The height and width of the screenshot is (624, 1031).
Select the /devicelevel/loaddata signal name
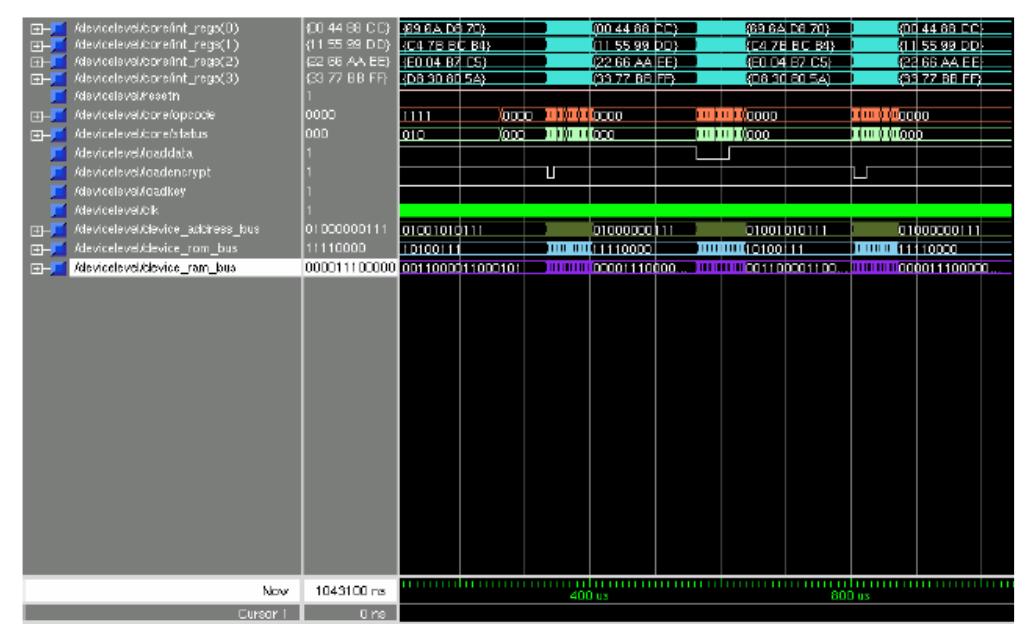click(x=133, y=153)
